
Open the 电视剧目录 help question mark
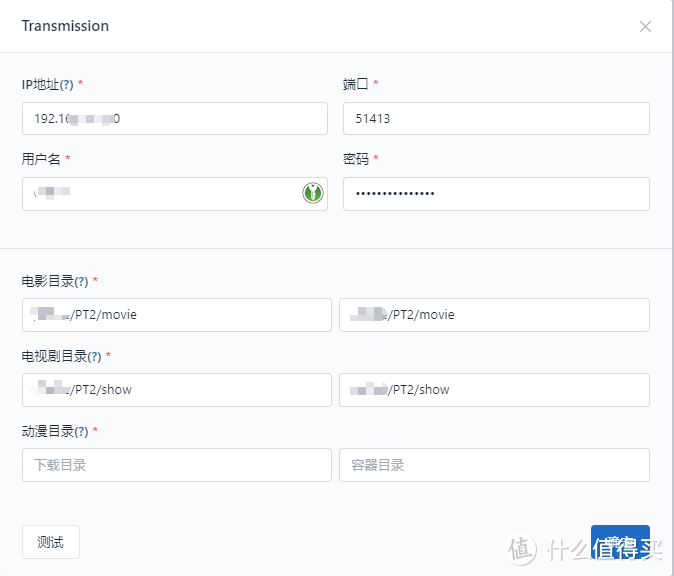point(94,357)
